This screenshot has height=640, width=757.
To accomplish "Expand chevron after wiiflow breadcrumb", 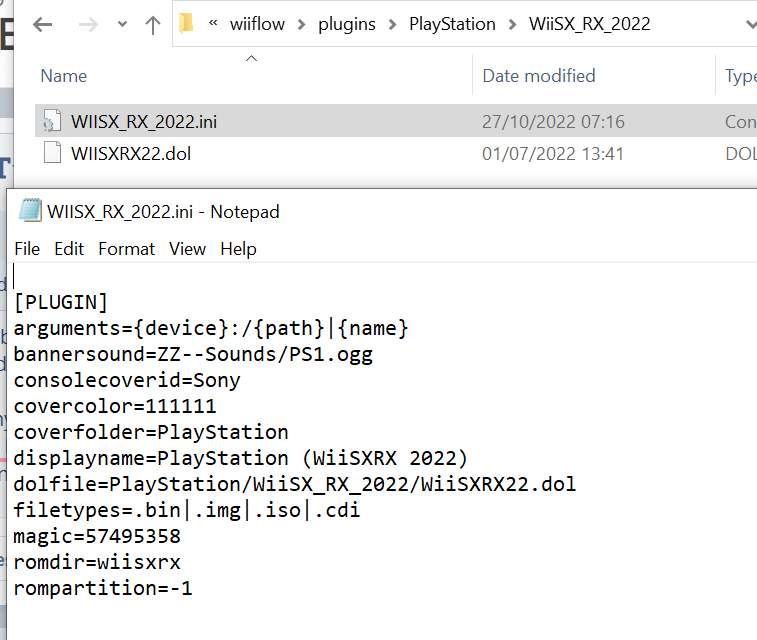I will (302, 24).
